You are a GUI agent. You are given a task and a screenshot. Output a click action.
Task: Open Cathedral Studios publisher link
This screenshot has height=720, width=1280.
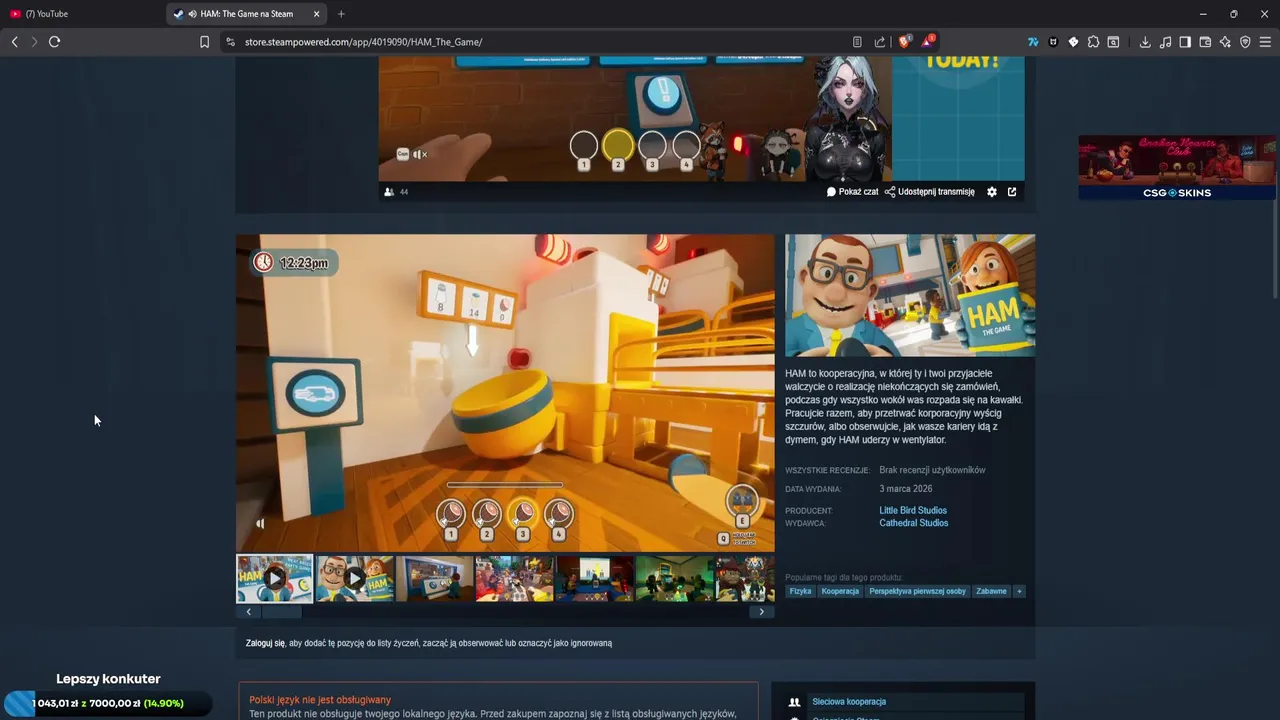(x=914, y=523)
